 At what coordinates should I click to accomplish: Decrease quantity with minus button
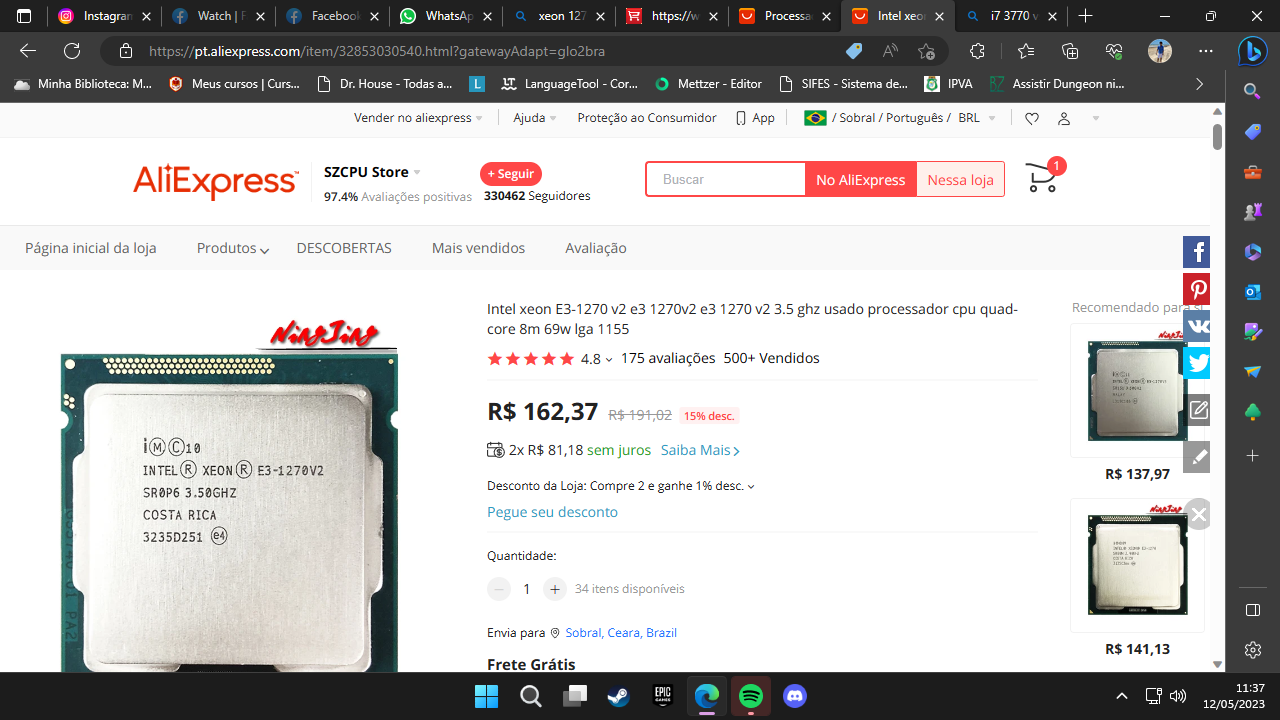[499, 589]
